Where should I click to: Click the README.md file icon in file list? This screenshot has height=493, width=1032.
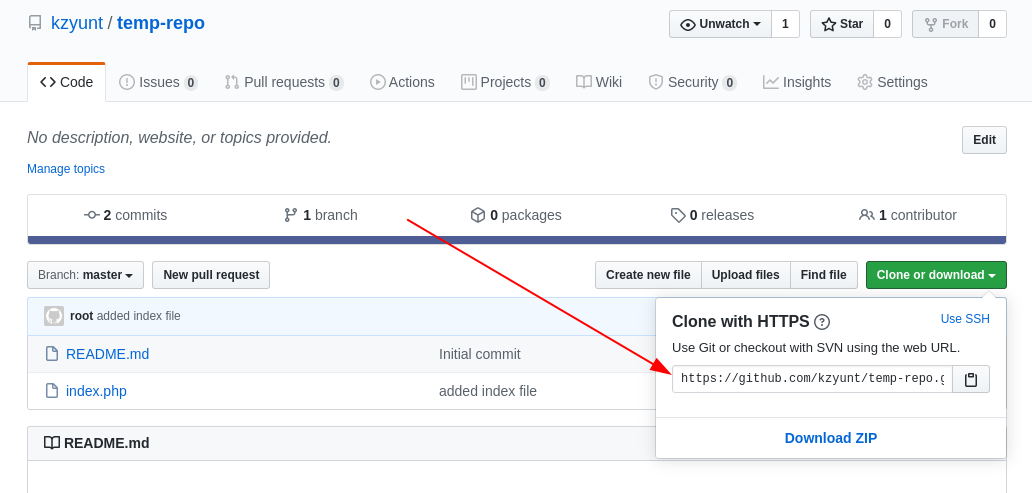[x=51, y=354]
